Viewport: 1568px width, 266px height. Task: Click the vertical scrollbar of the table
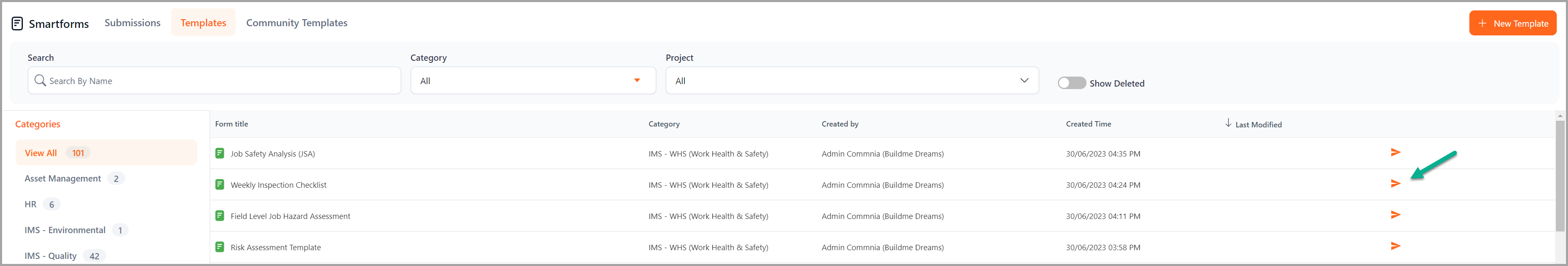pos(1560,176)
